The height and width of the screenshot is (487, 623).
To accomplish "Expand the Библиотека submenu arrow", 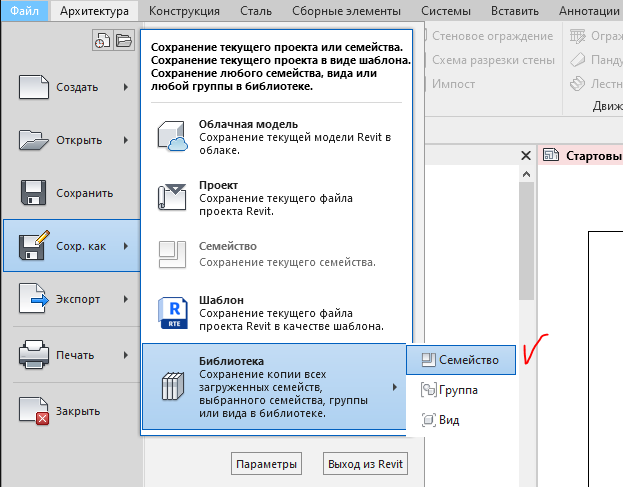I will tap(393, 386).
